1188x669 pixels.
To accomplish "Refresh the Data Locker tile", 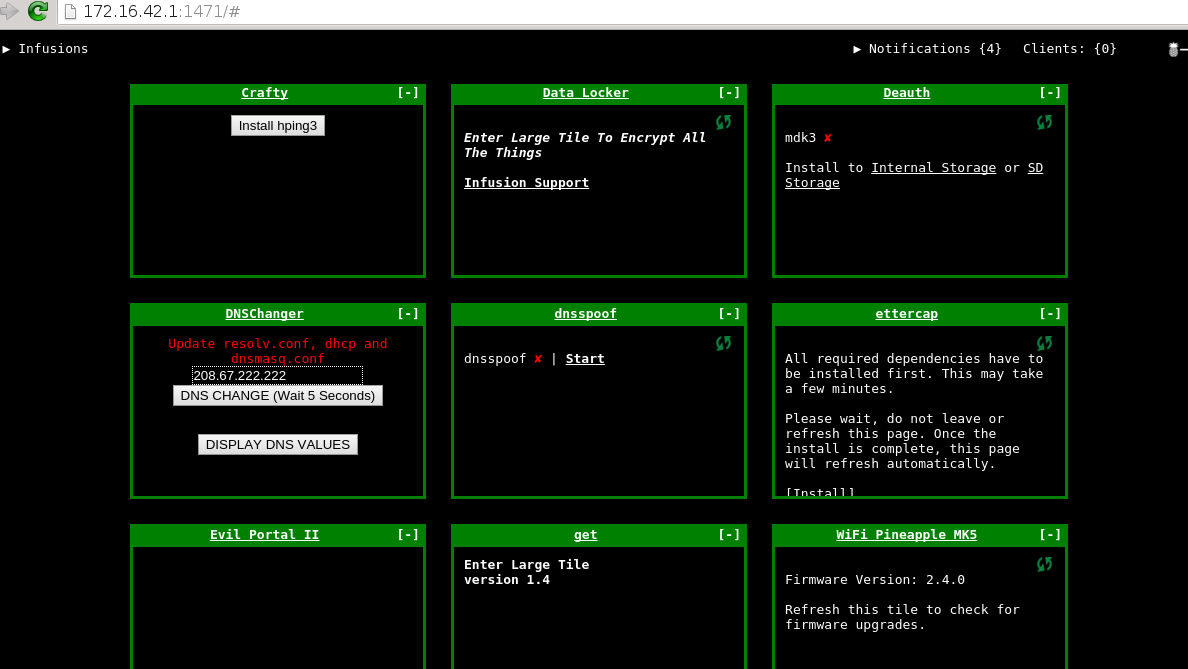I will [724, 122].
